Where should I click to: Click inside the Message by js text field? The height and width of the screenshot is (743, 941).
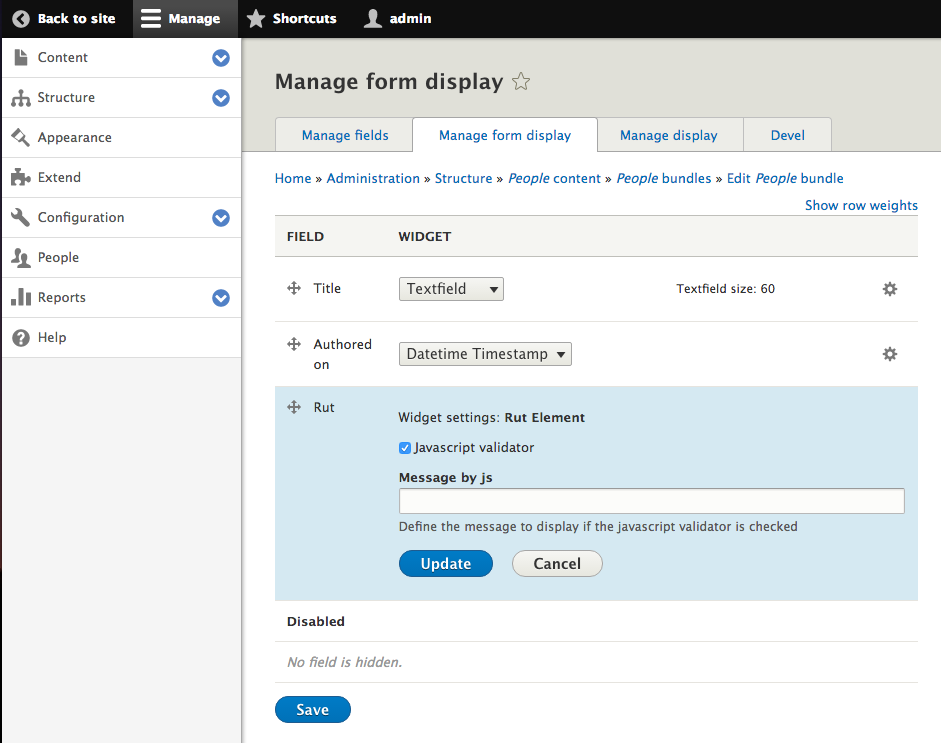click(x=651, y=500)
